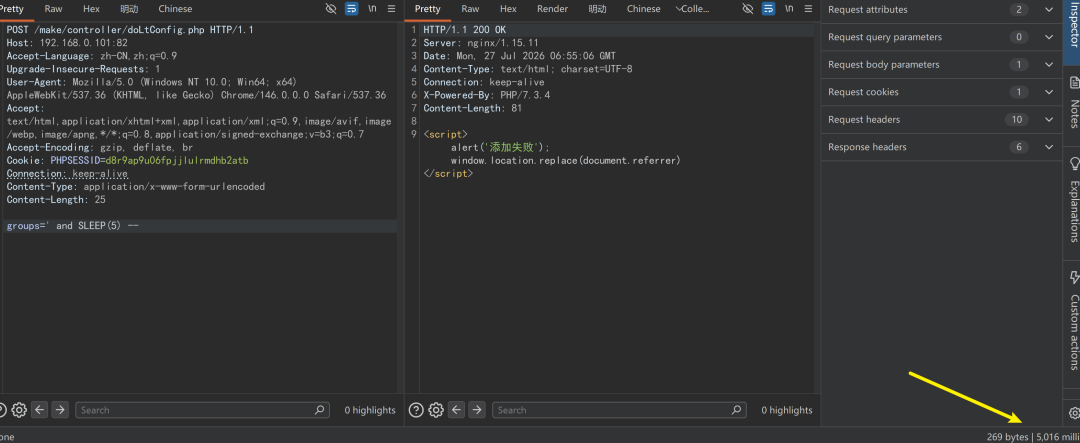
Task: Open the Custom actions side panel
Action: tap(1072, 321)
